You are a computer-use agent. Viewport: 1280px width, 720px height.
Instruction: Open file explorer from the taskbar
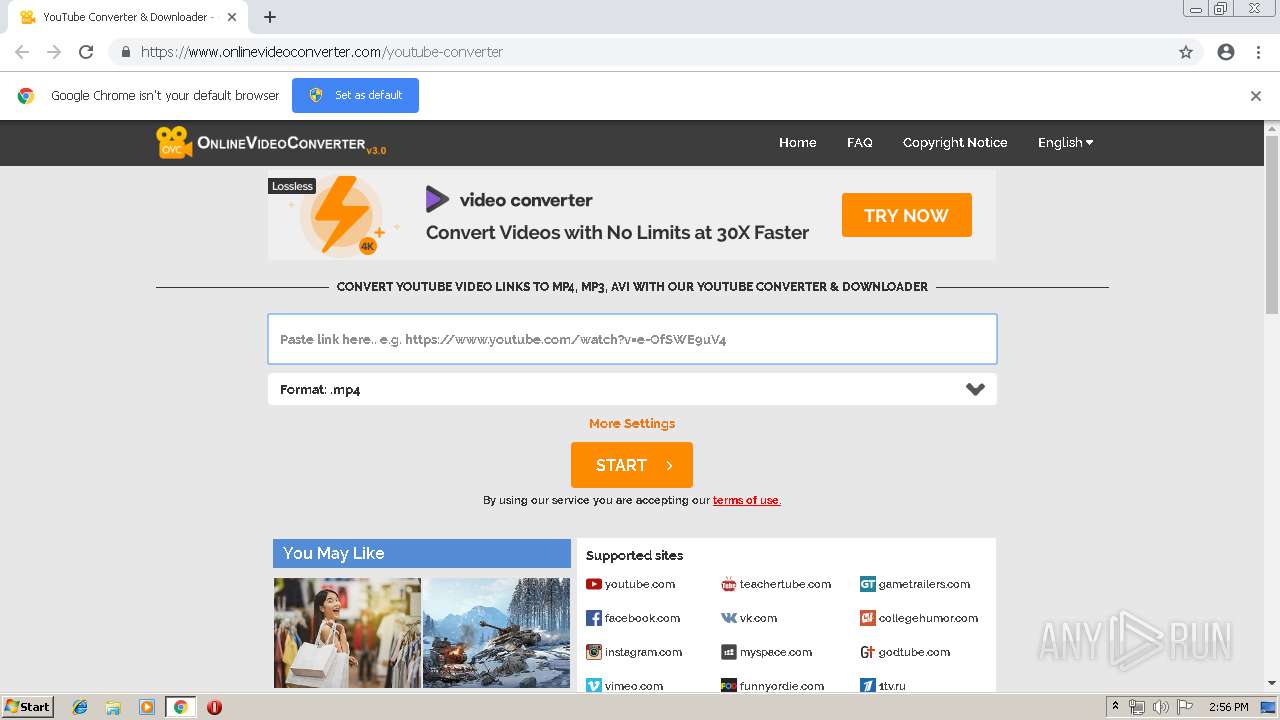coord(113,707)
